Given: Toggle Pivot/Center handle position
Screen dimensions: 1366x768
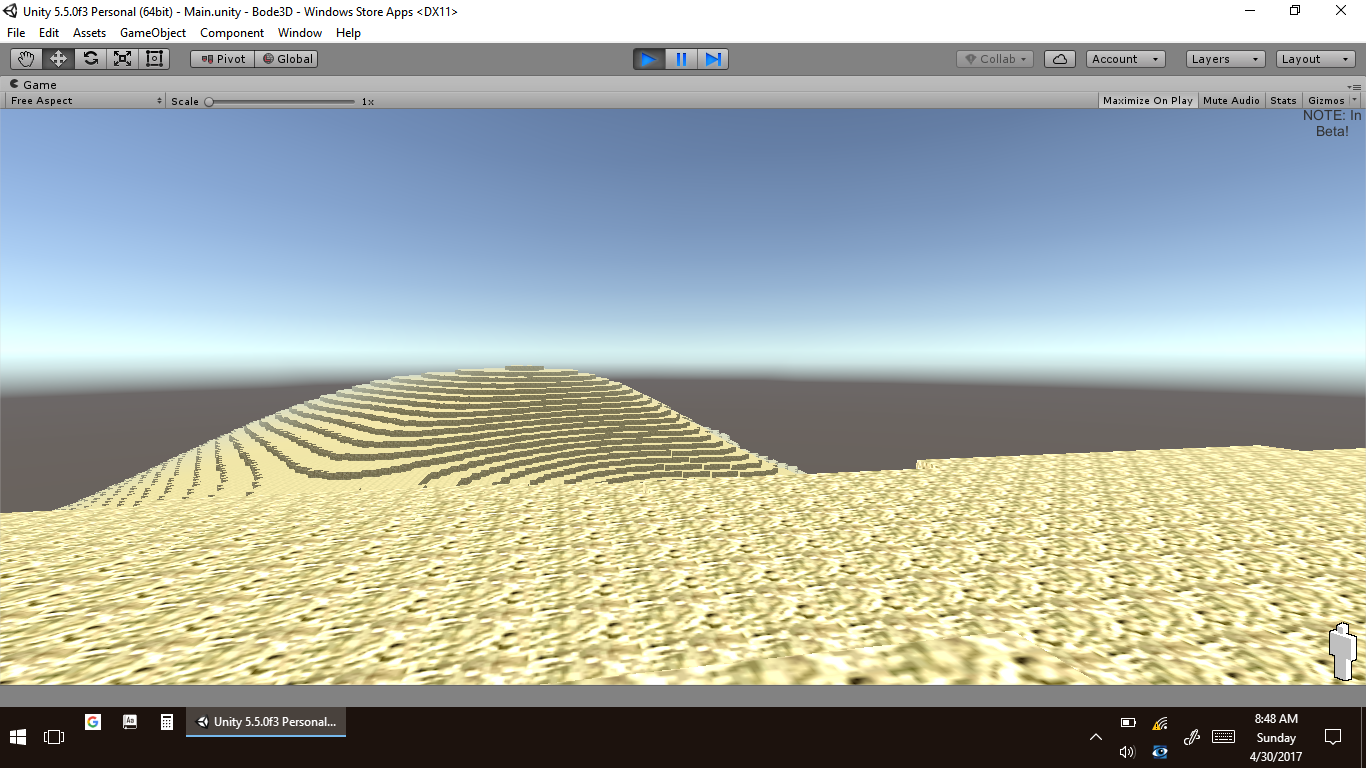Looking at the screenshot, I should pyautogui.click(x=223, y=59).
